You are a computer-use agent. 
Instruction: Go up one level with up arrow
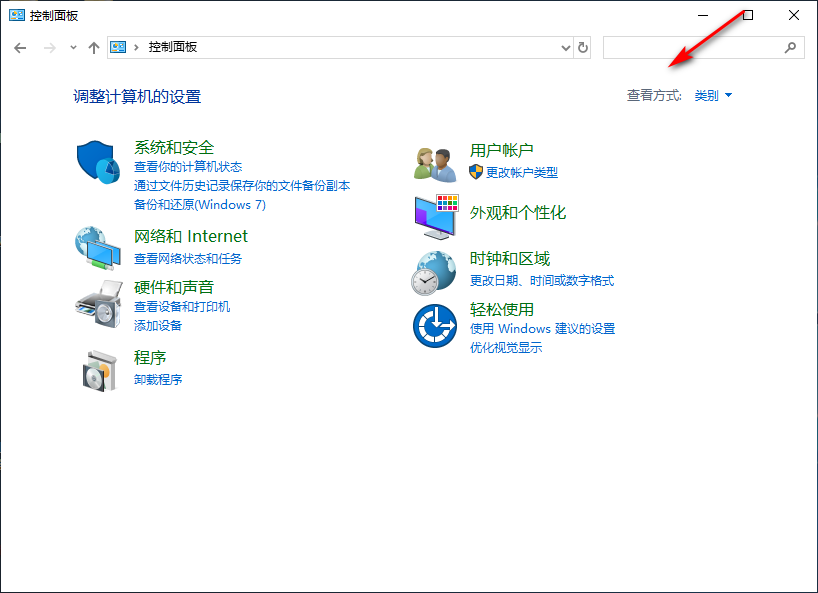[94, 47]
